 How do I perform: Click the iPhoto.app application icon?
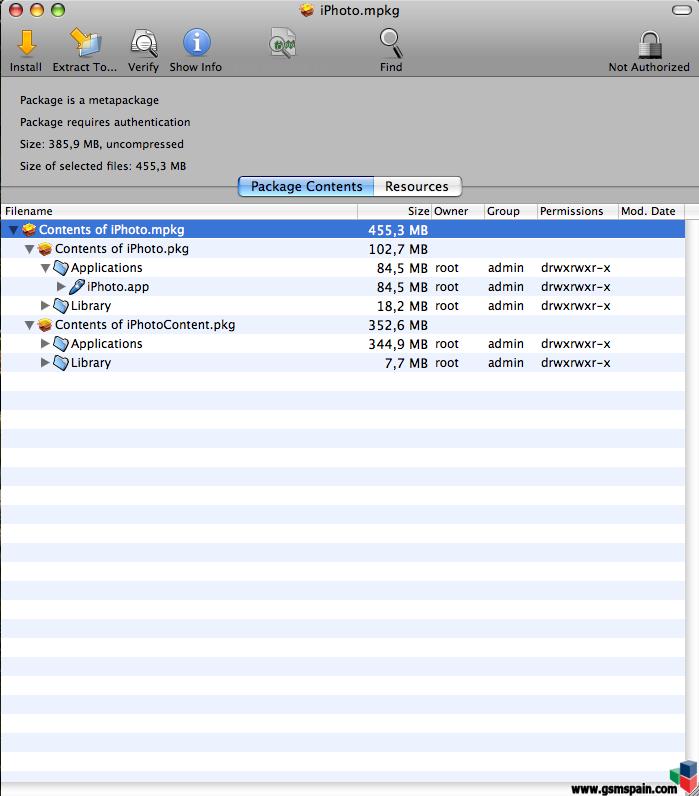[77, 287]
